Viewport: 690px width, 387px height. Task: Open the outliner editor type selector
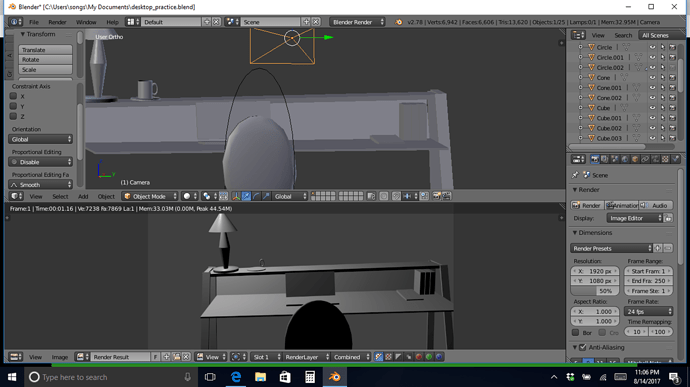578,35
